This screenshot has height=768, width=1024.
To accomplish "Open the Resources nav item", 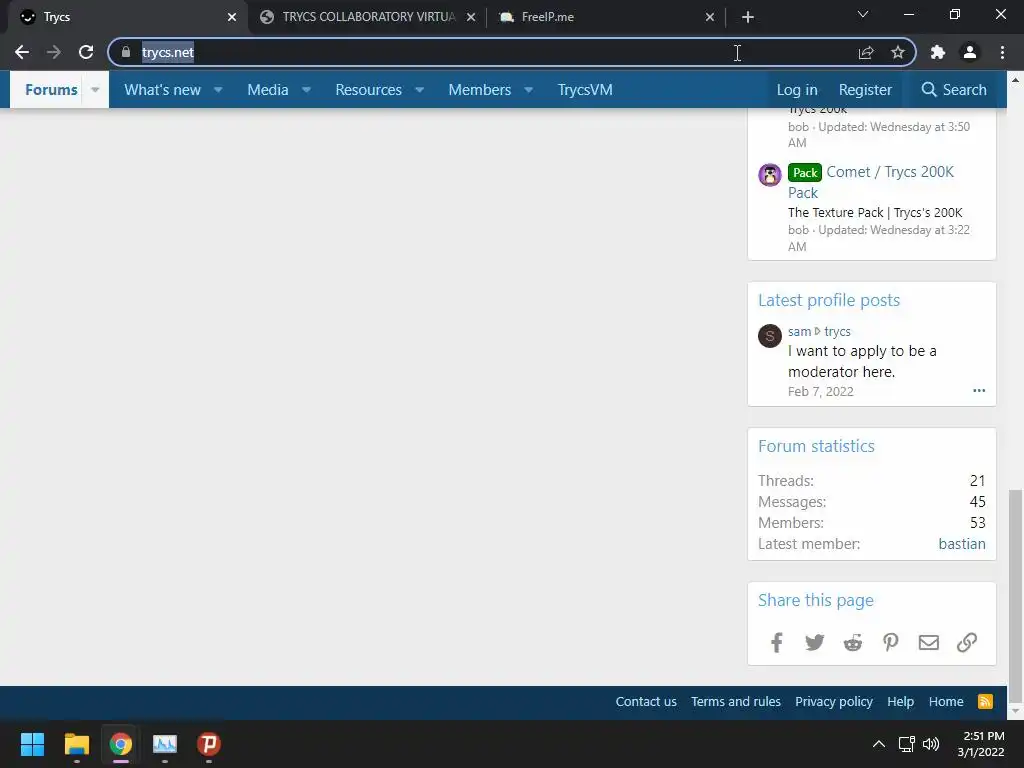I will 368,90.
